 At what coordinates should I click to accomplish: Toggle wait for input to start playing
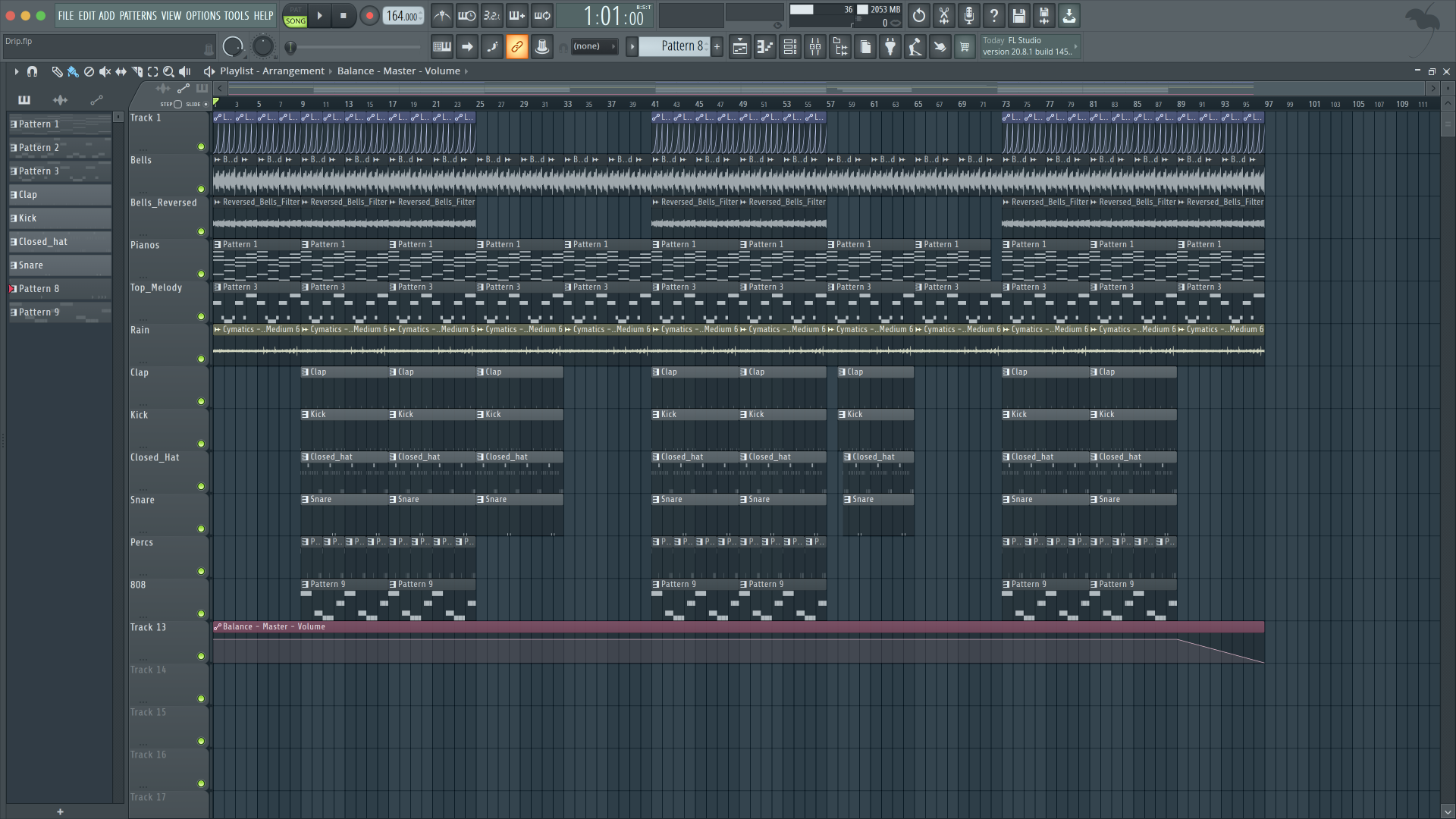(467, 16)
